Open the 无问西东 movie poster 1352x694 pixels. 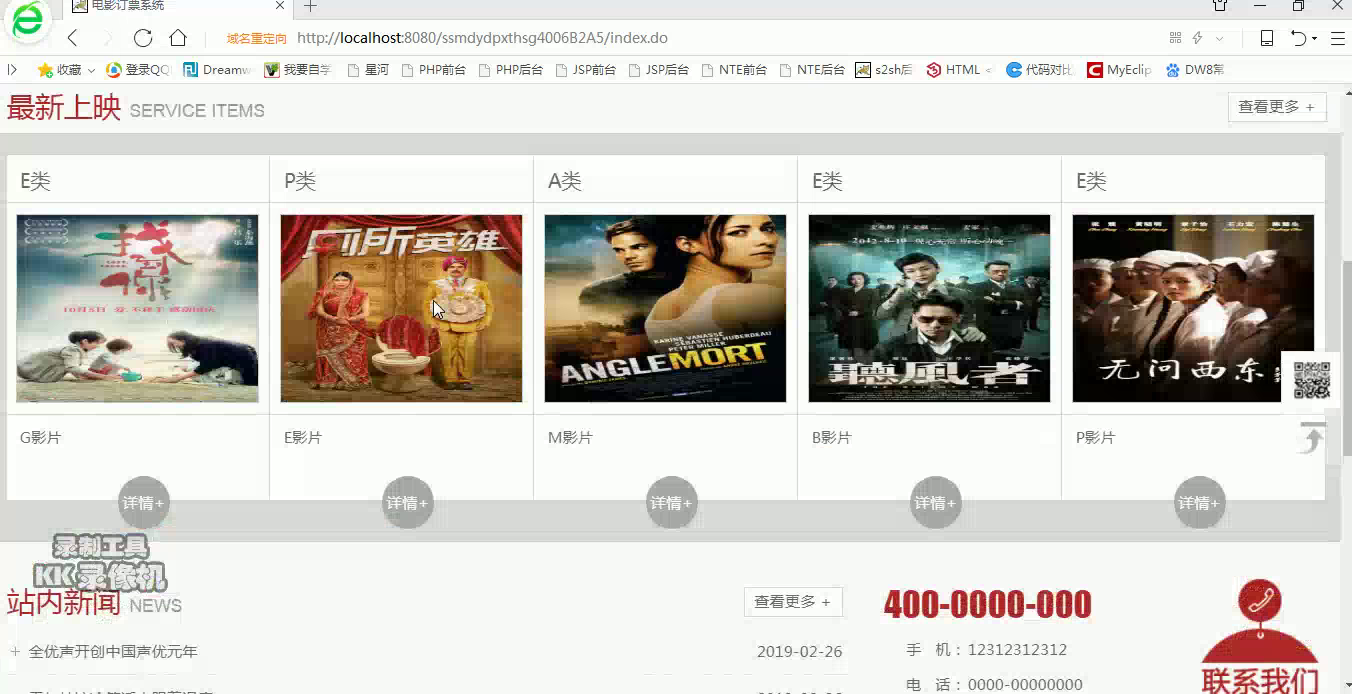1193,308
